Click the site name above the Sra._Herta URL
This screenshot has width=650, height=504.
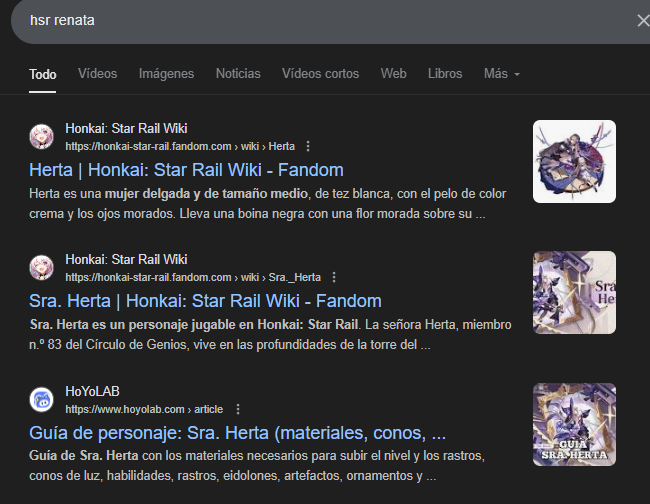pos(126,259)
